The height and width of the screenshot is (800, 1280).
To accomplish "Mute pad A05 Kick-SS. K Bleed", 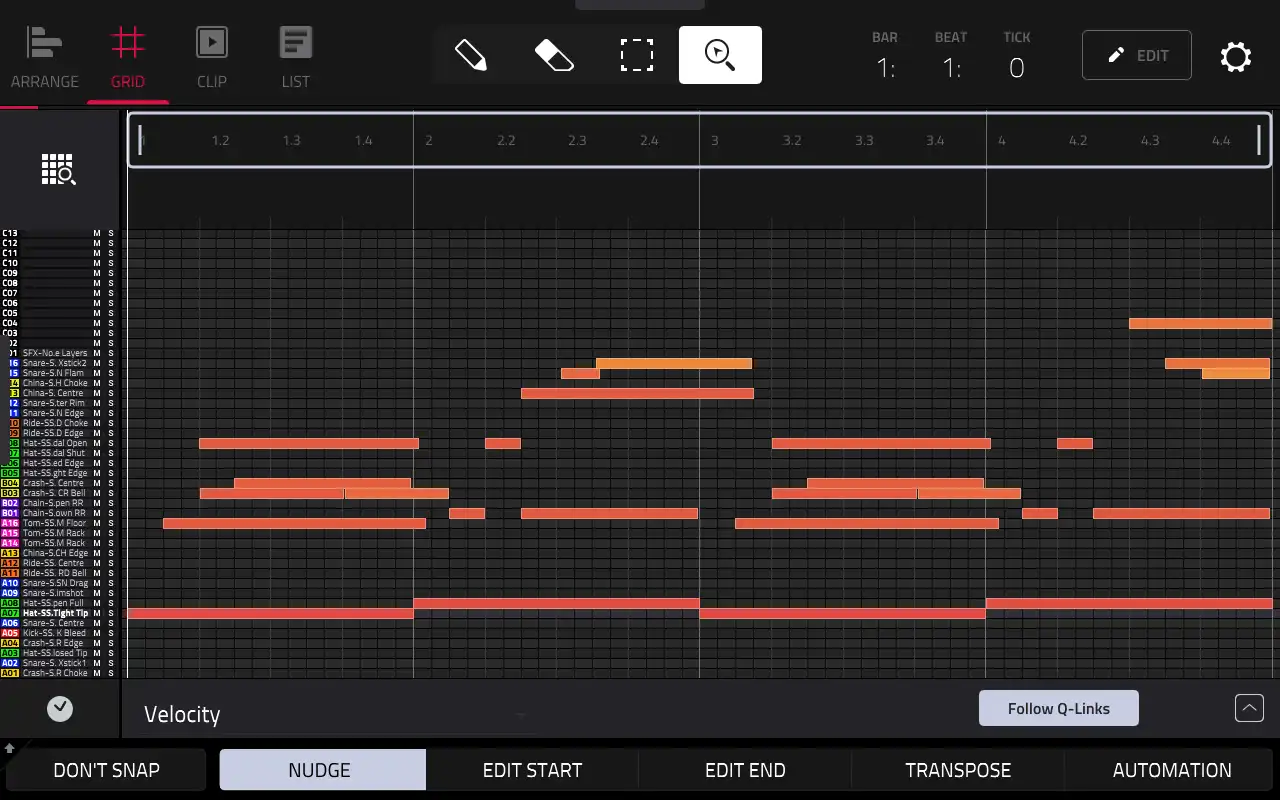I will 97,633.
